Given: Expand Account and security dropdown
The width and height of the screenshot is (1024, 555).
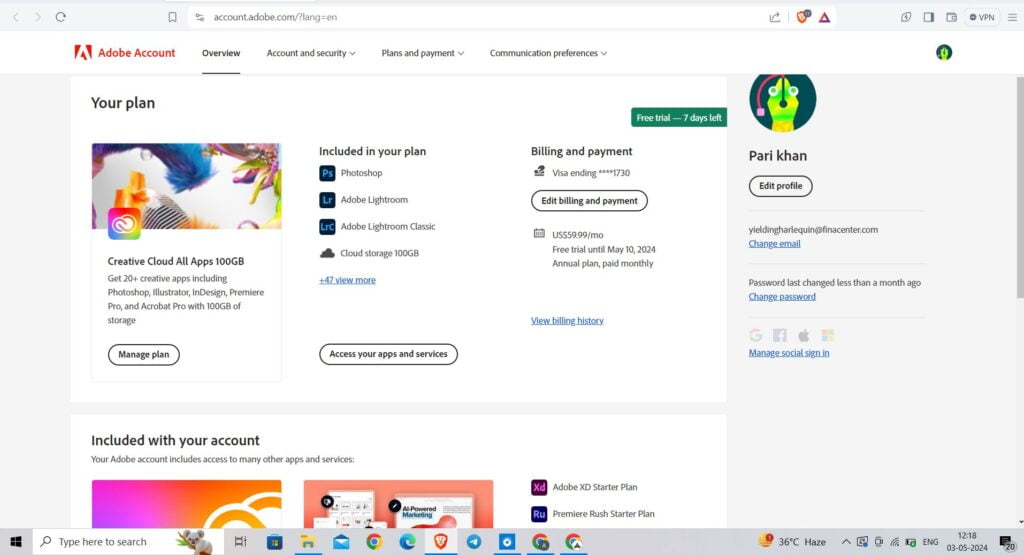Looking at the screenshot, I should click(311, 53).
